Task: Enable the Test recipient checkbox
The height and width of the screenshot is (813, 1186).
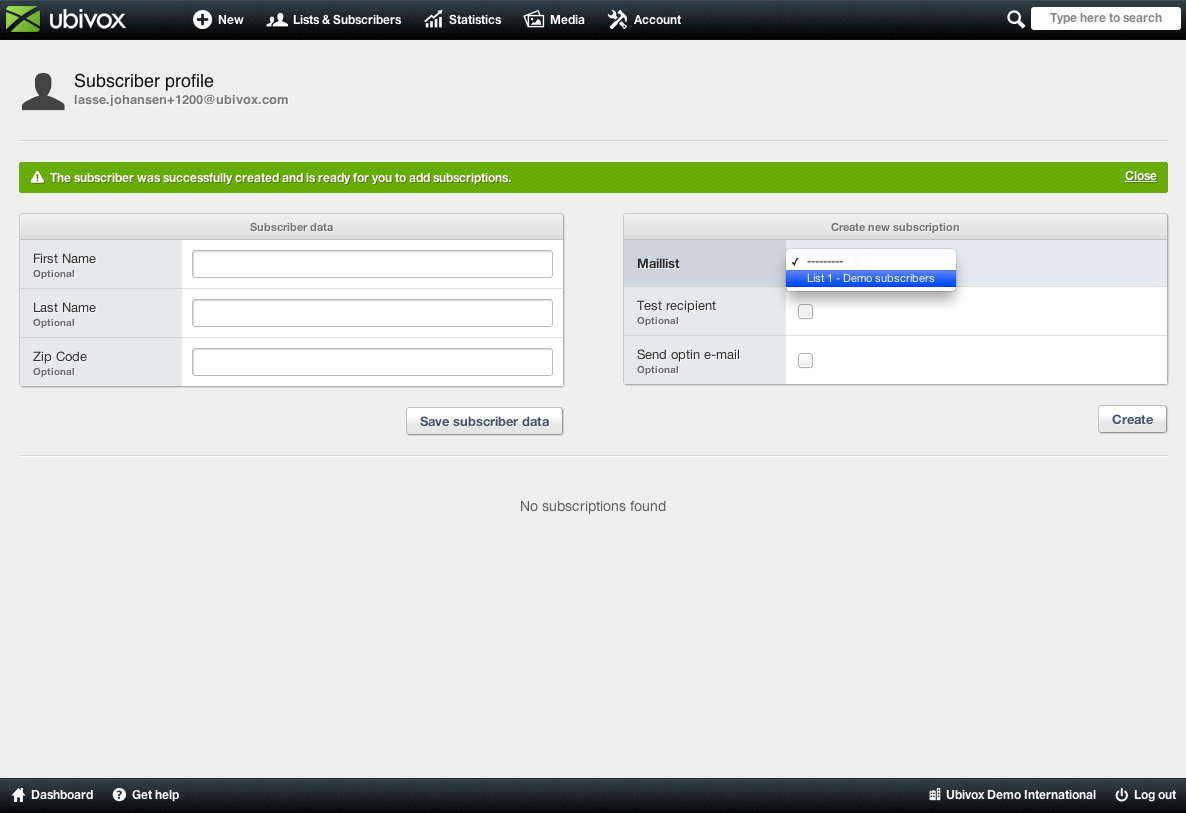Action: click(806, 312)
